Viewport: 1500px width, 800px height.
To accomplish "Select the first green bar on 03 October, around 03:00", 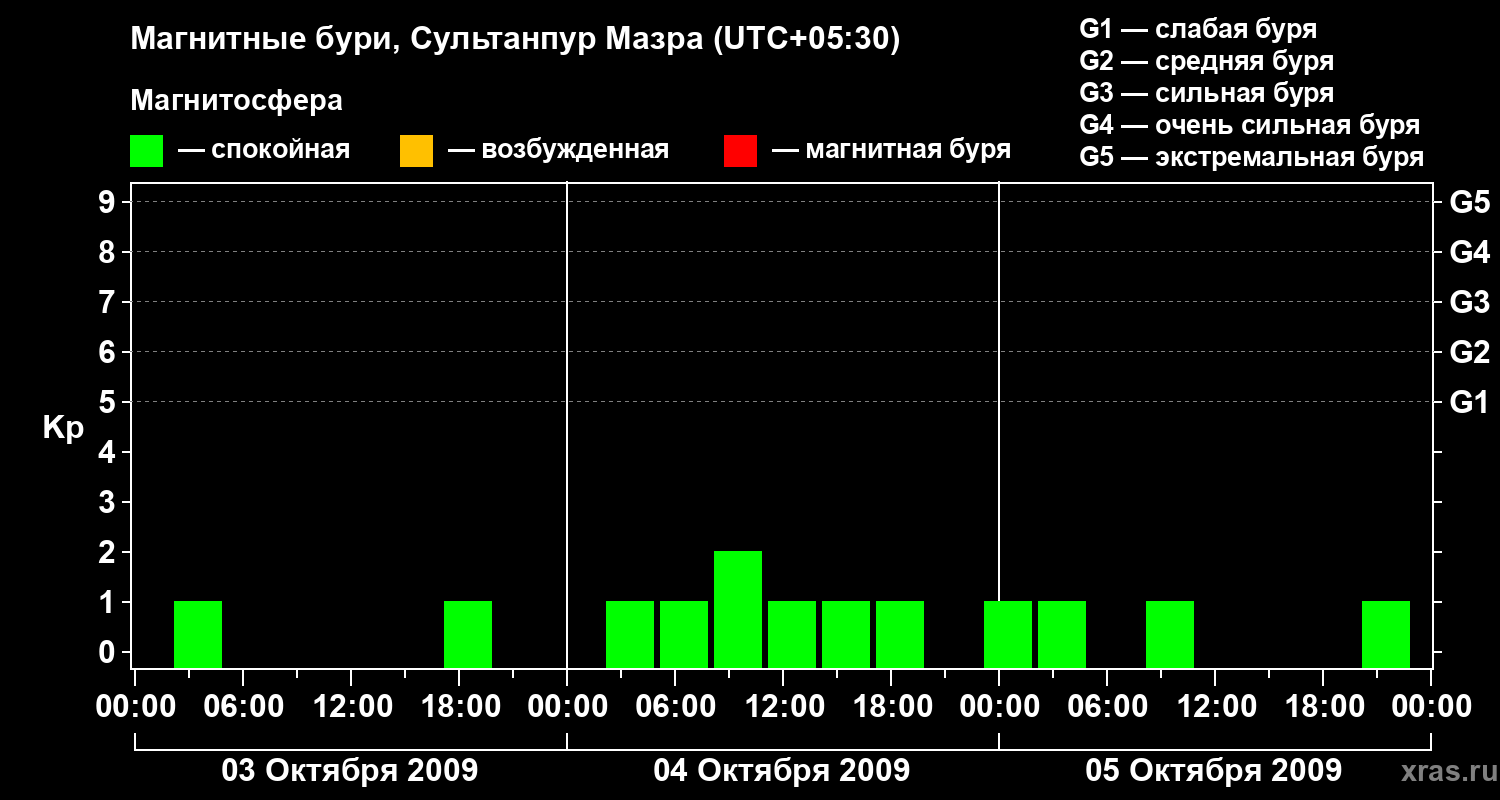I will click(198, 634).
